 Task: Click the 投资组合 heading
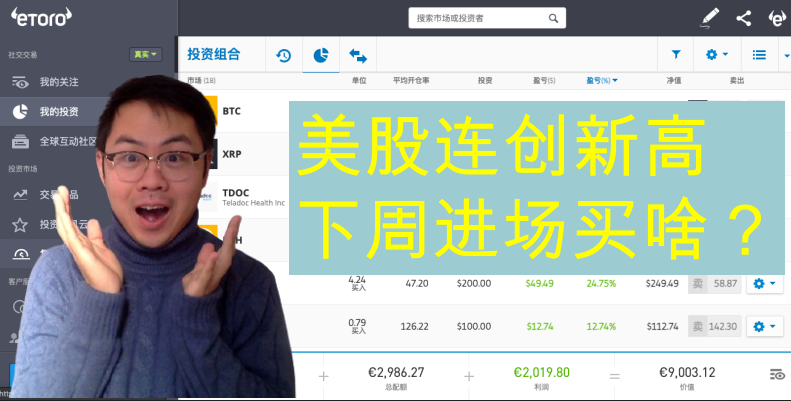click(x=214, y=54)
